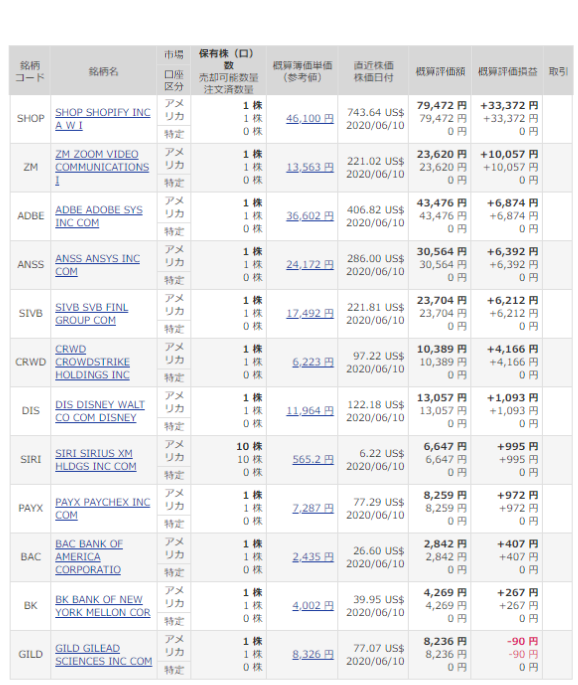Click the 取引 column header
578x685 pixels.
click(x=558, y=71)
